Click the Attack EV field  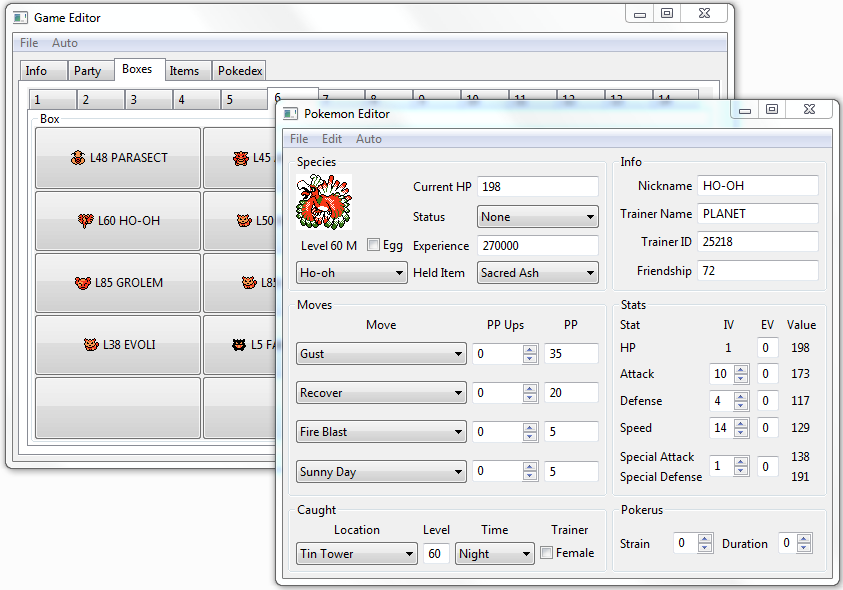pos(767,373)
